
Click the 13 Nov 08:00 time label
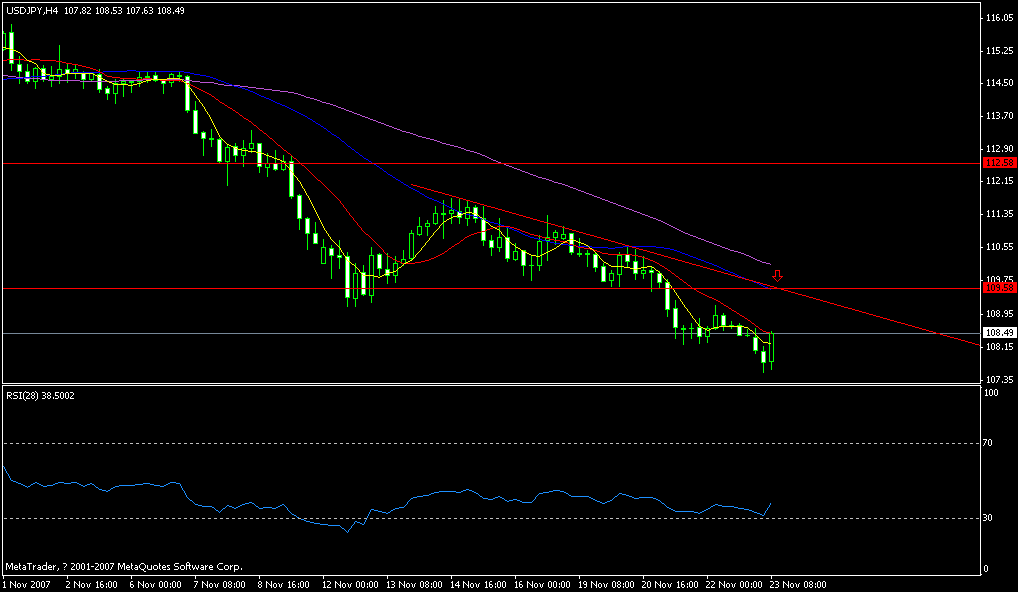pyautogui.click(x=416, y=585)
